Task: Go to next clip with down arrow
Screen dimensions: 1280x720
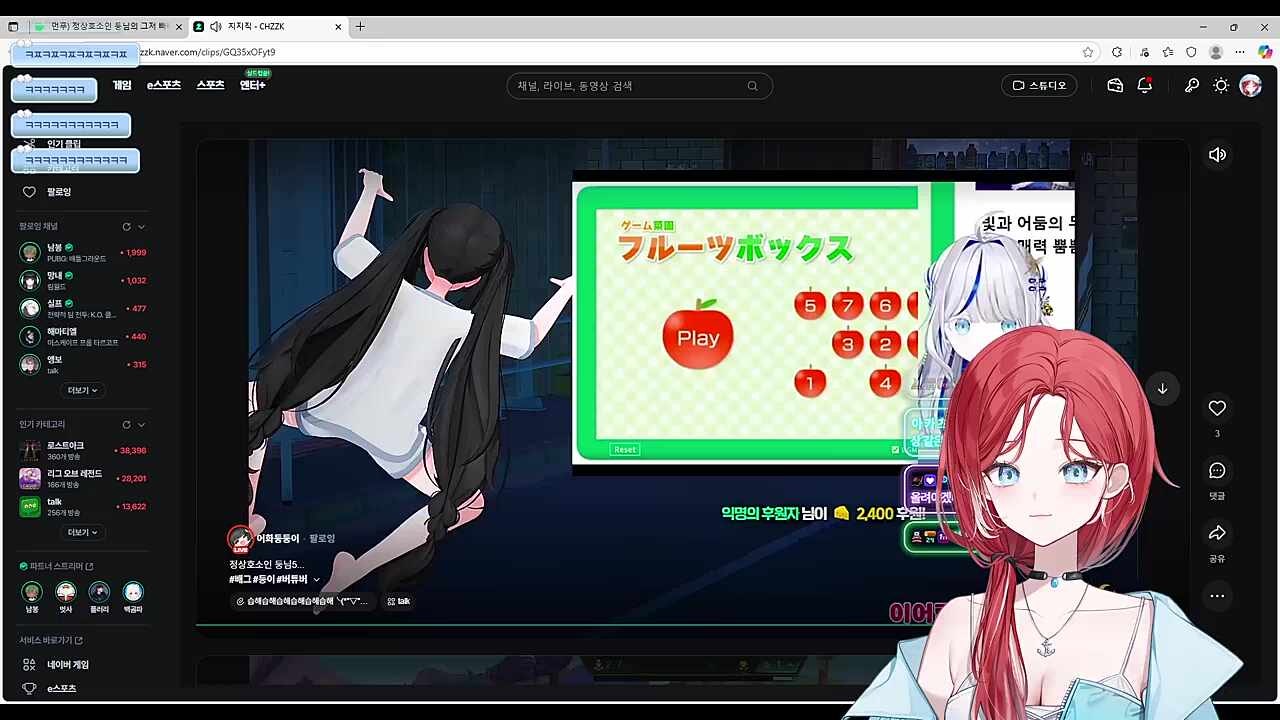Action: click(1162, 389)
